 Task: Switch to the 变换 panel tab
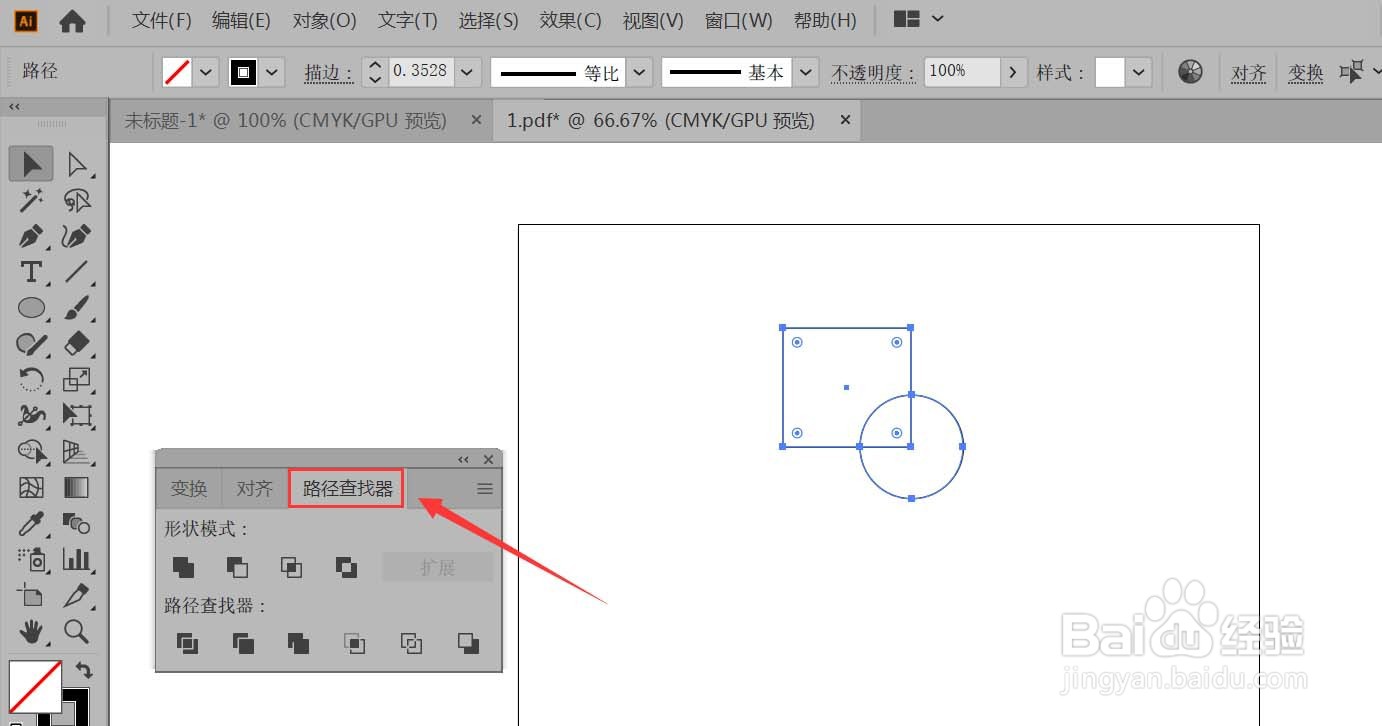(189, 488)
